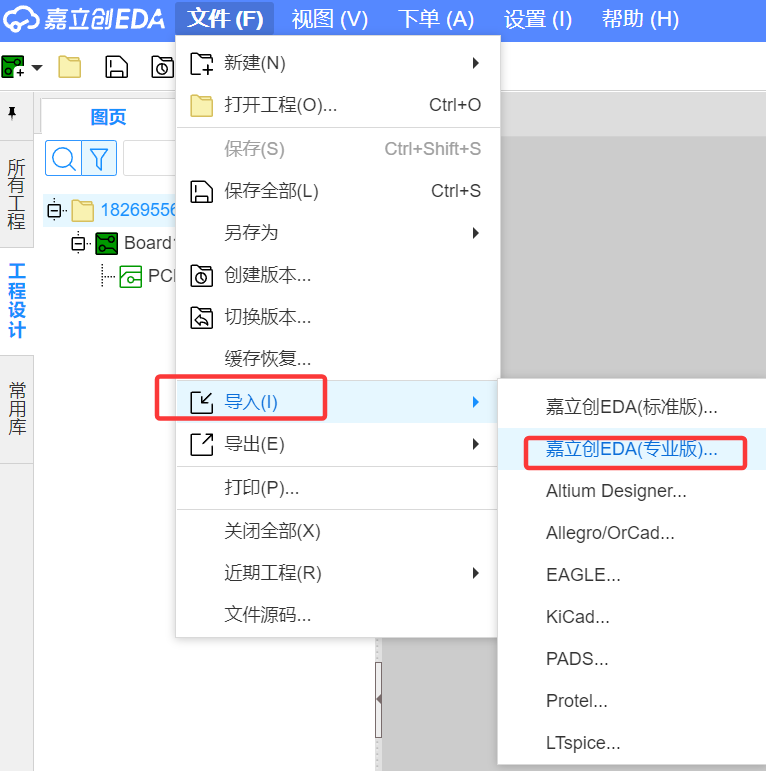Select the Board item in tree
Viewport: 766px width, 771px height.
coord(149,243)
